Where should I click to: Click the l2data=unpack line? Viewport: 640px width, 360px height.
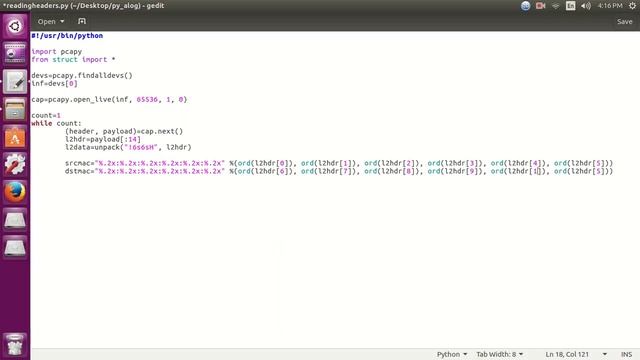128,147
